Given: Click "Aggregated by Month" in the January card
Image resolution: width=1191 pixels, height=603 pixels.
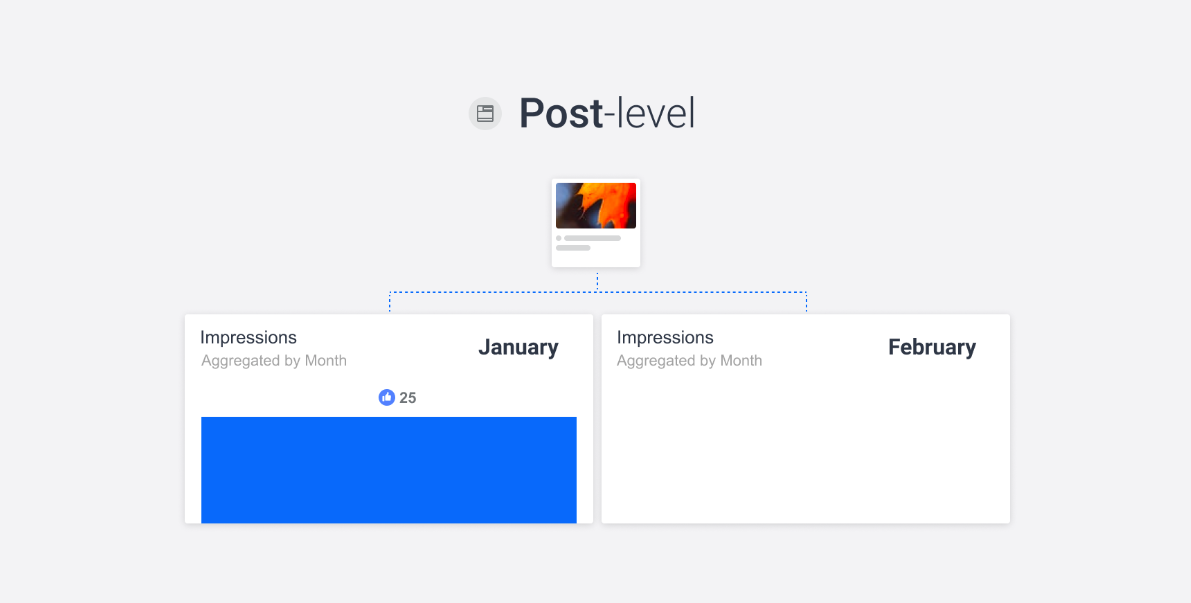Looking at the screenshot, I should (x=274, y=361).
